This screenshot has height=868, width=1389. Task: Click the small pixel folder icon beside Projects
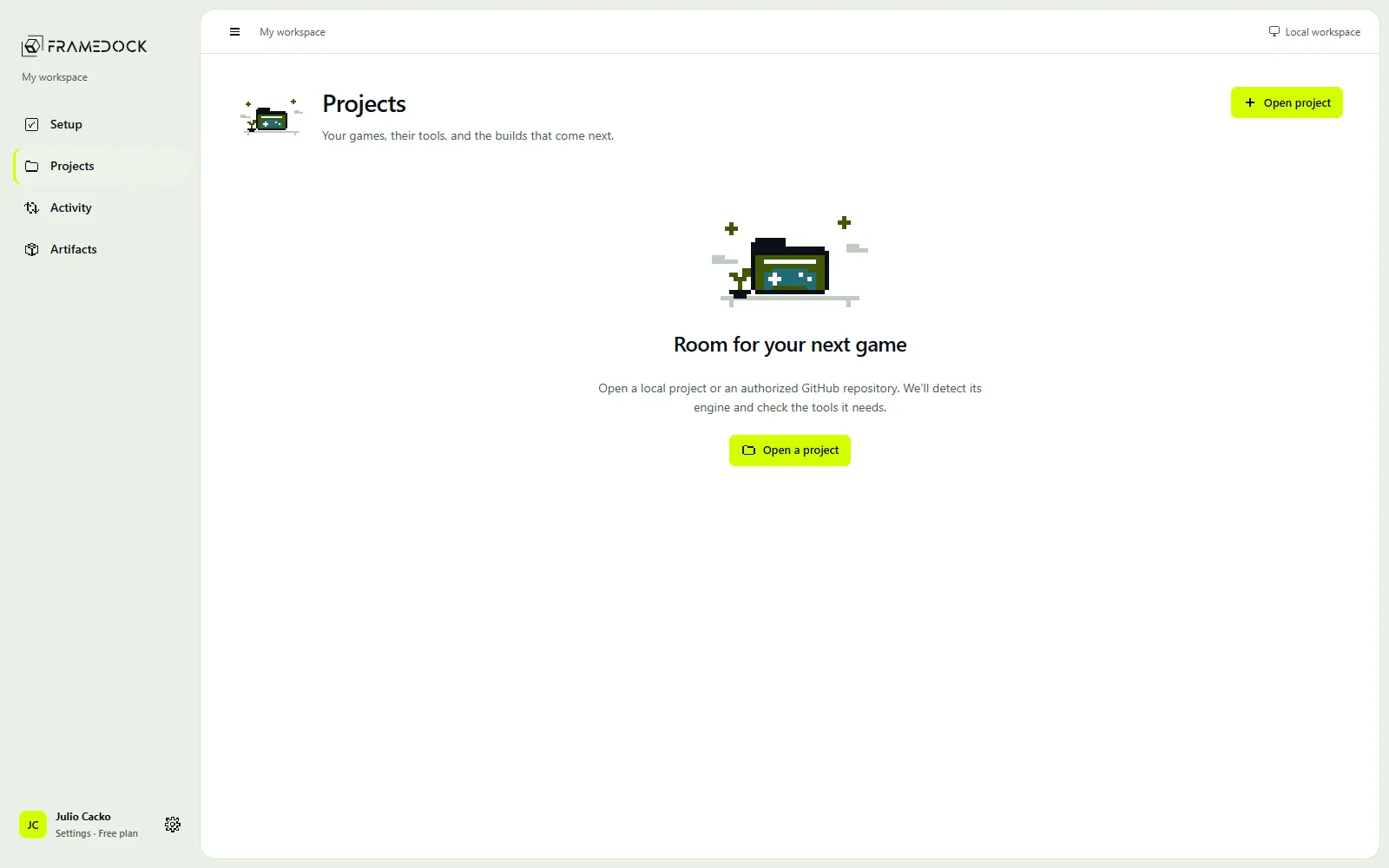click(272, 116)
